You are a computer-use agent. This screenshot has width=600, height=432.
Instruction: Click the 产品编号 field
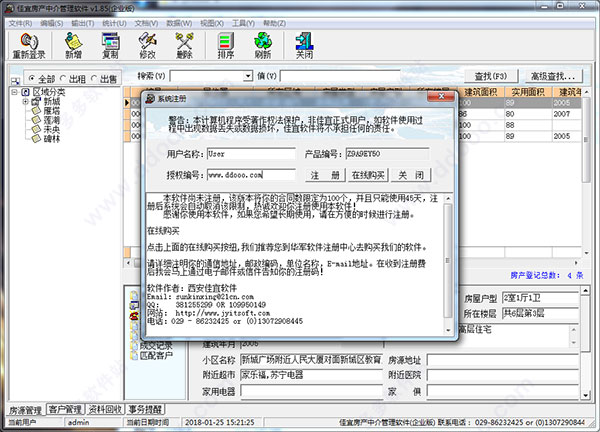coord(387,154)
